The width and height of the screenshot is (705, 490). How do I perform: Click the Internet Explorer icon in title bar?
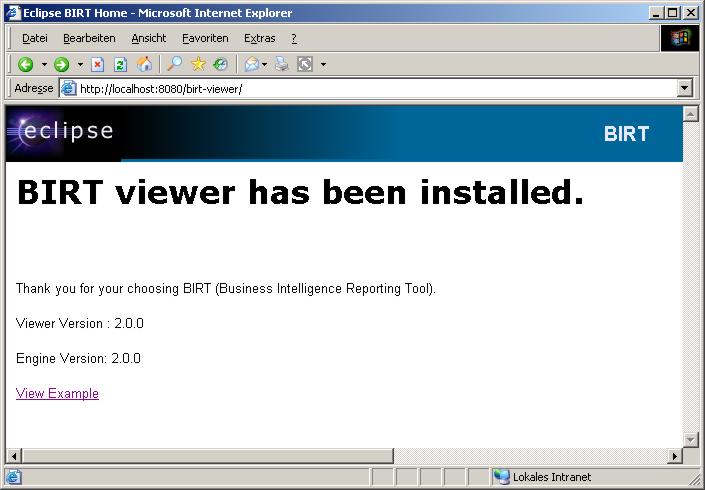click(13, 13)
